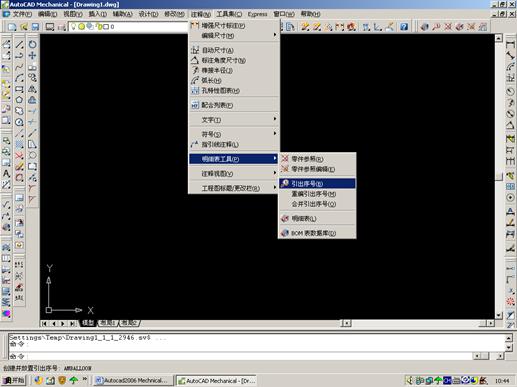Open the 工具集(C) menu
The image size is (517, 387).
pos(229,14)
